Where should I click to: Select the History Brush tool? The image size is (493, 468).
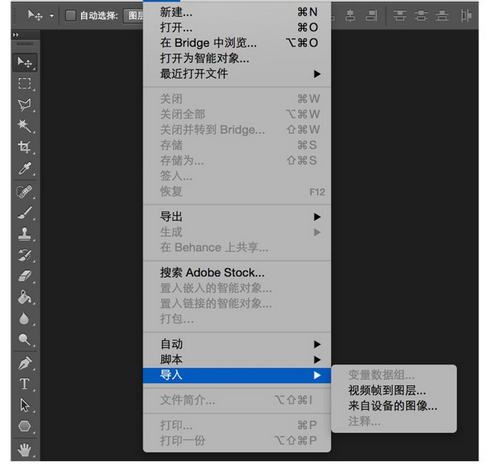pos(25,255)
